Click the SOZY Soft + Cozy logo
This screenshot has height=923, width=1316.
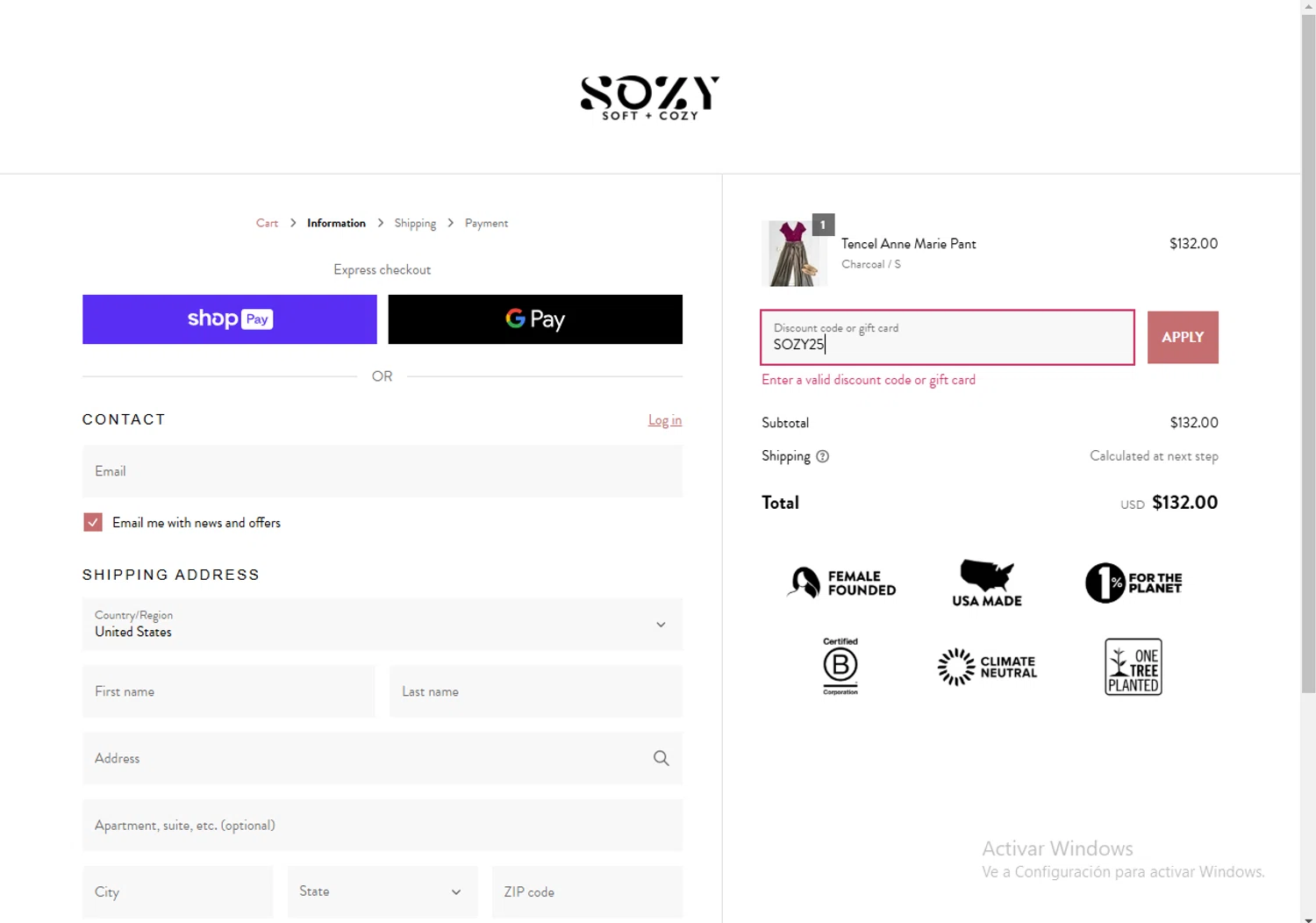[x=650, y=97]
